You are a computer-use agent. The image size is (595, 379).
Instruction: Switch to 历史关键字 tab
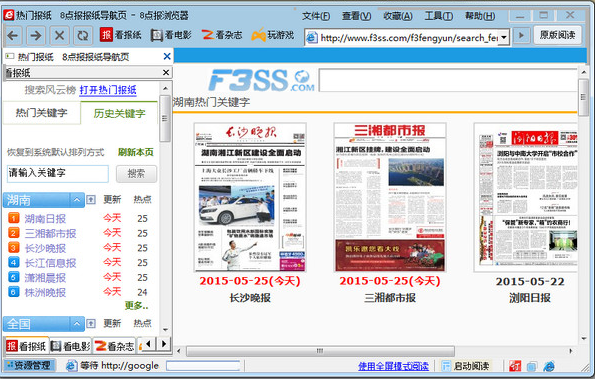point(119,113)
